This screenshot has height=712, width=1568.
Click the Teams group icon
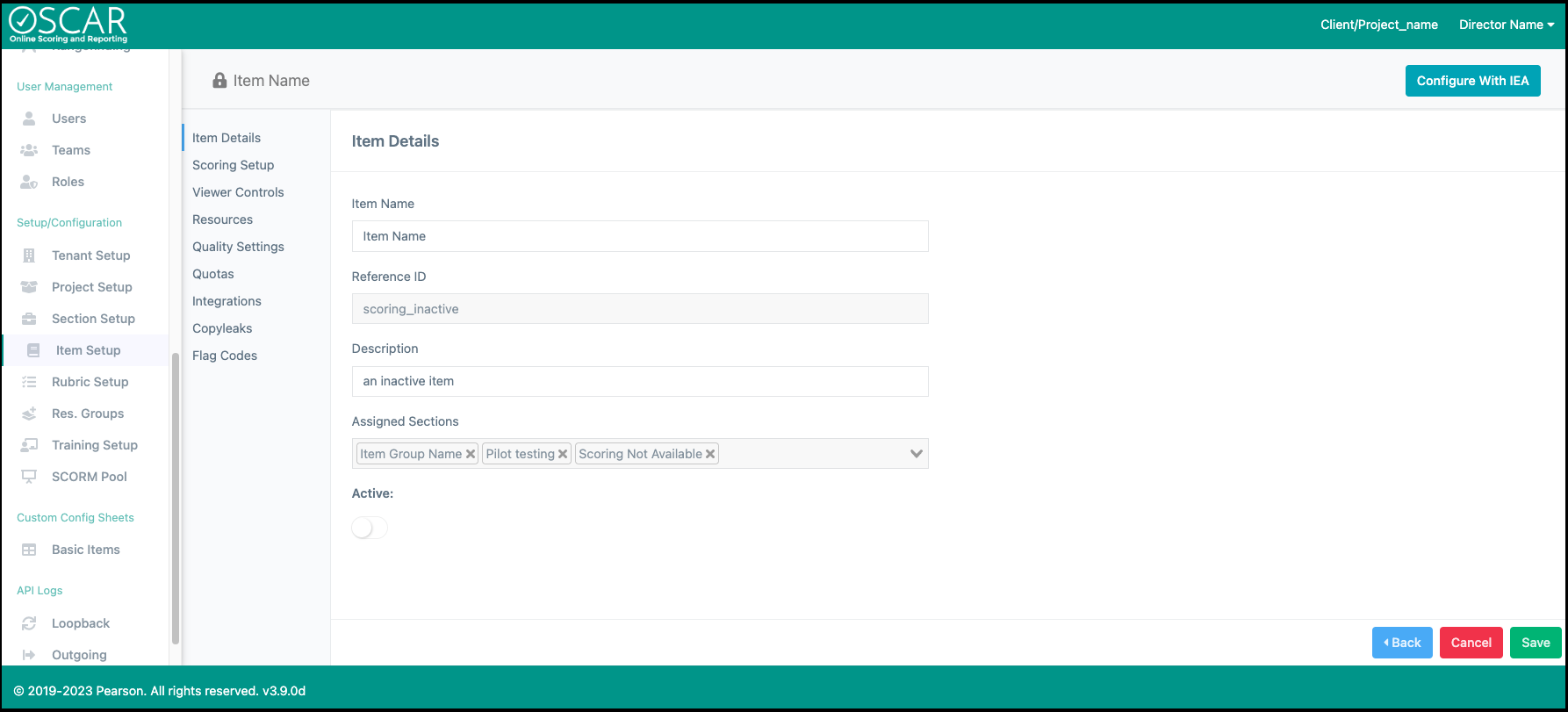click(29, 150)
